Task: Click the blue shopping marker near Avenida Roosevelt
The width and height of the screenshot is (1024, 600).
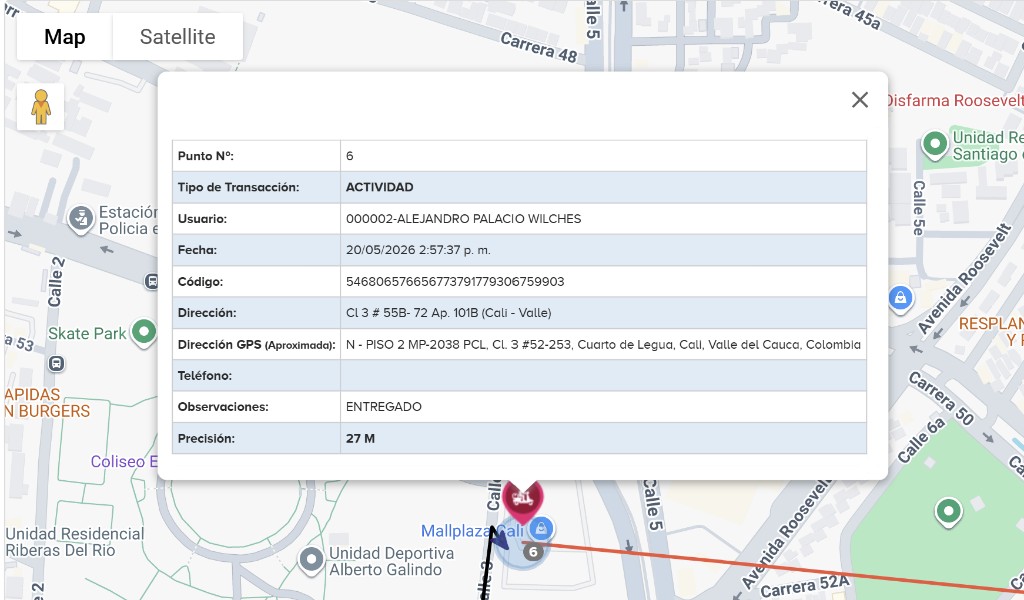Action: click(901, 298)
